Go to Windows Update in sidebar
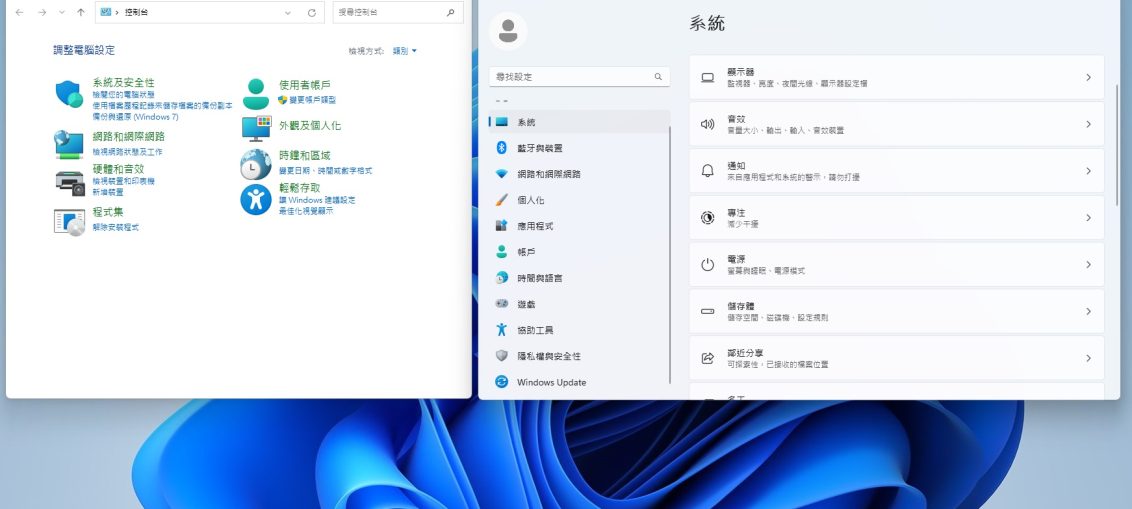 [x=551, y=382]
